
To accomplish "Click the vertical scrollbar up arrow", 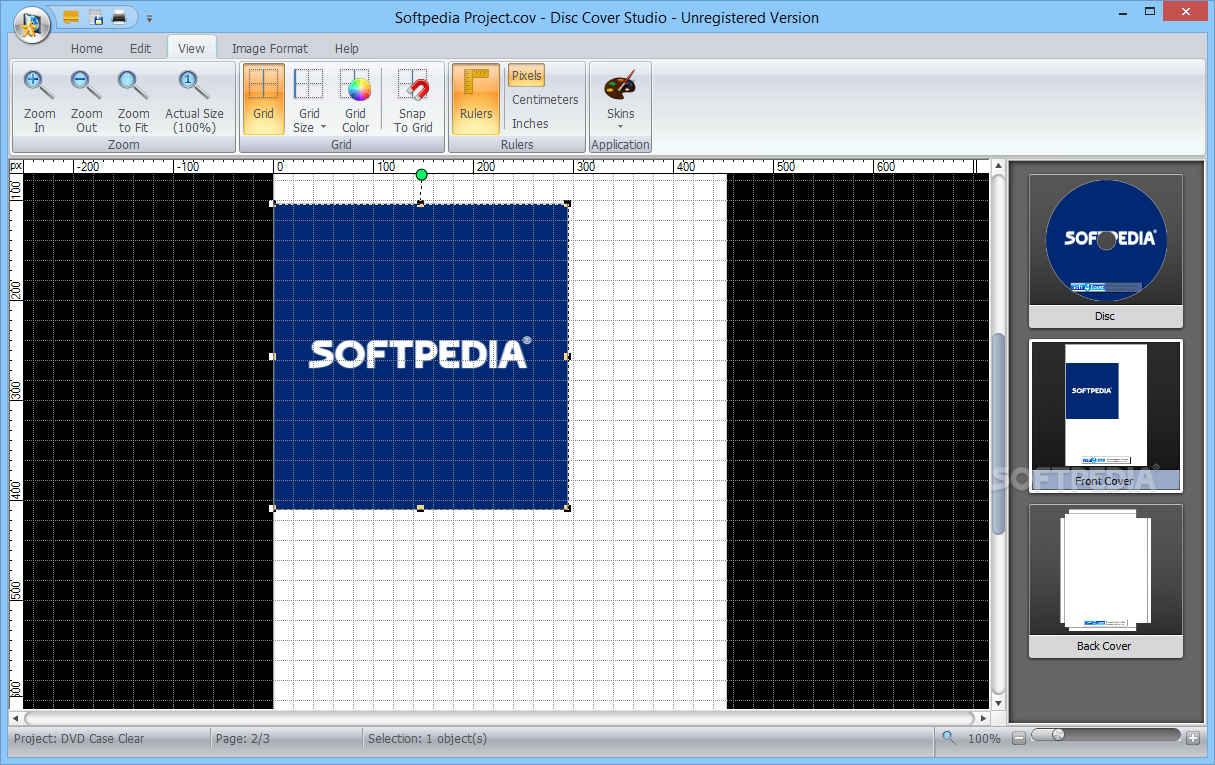I will (x=998, y=166).
